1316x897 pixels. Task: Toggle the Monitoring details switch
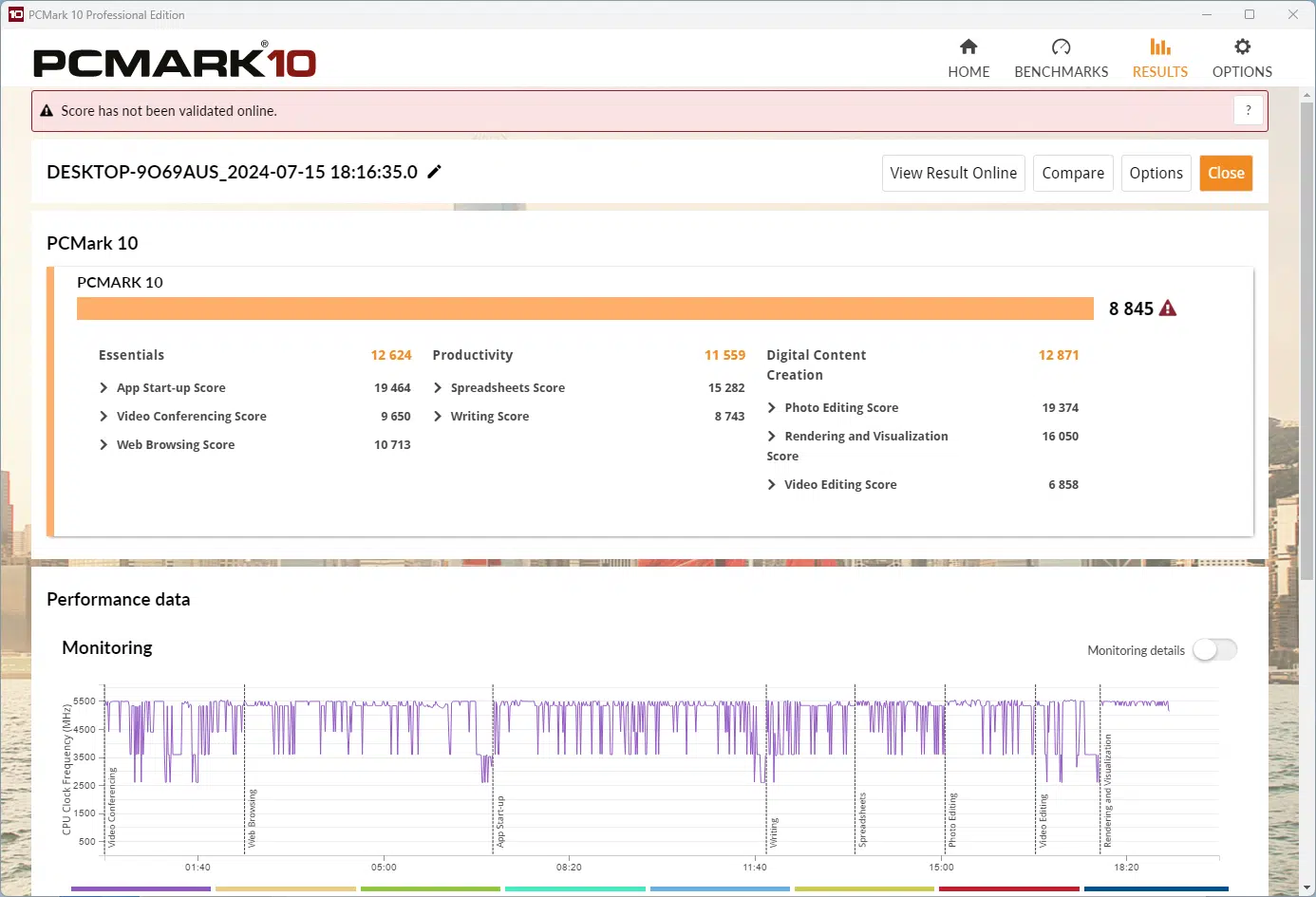pos(1215,650)
